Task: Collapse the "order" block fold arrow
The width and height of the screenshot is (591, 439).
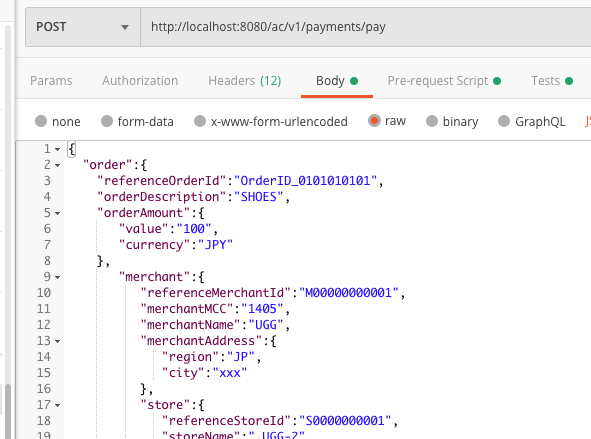Action: (57, 165)
